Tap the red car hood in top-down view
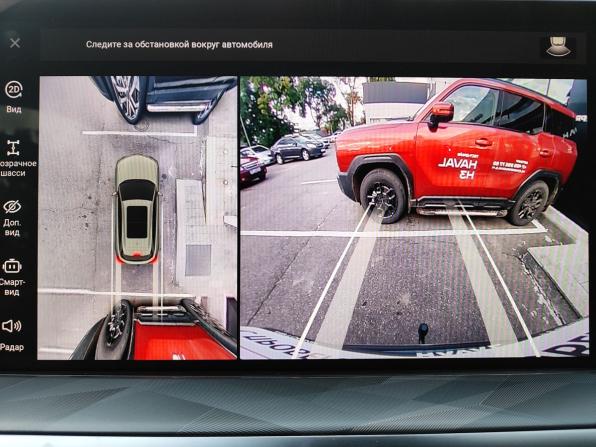The image size is (596, 447). click(182, 341)
